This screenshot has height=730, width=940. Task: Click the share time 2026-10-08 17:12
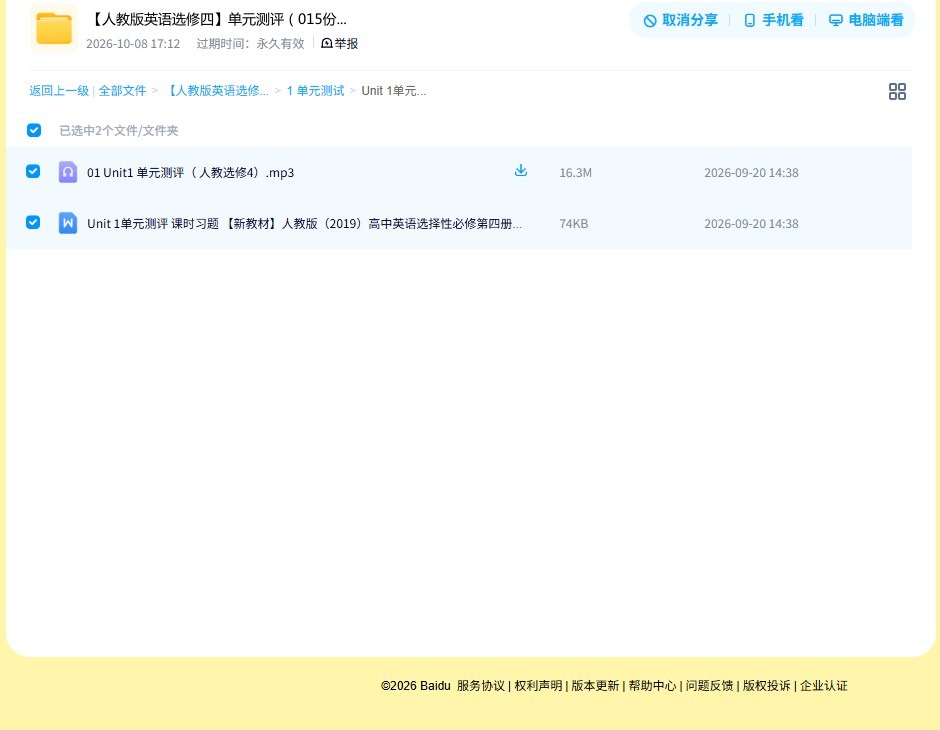(133, 44)
